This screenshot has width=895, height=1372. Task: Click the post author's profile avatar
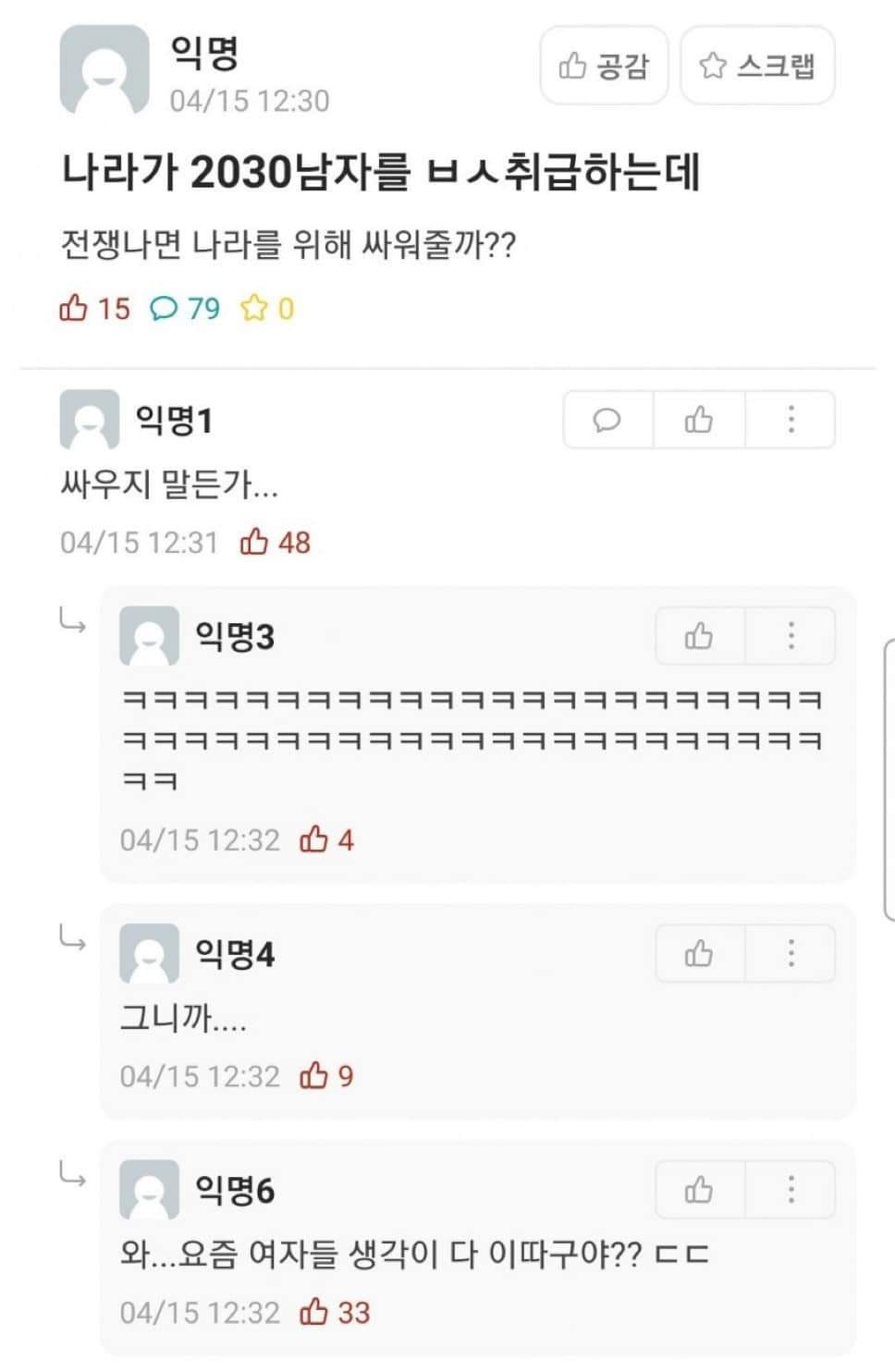104,70
